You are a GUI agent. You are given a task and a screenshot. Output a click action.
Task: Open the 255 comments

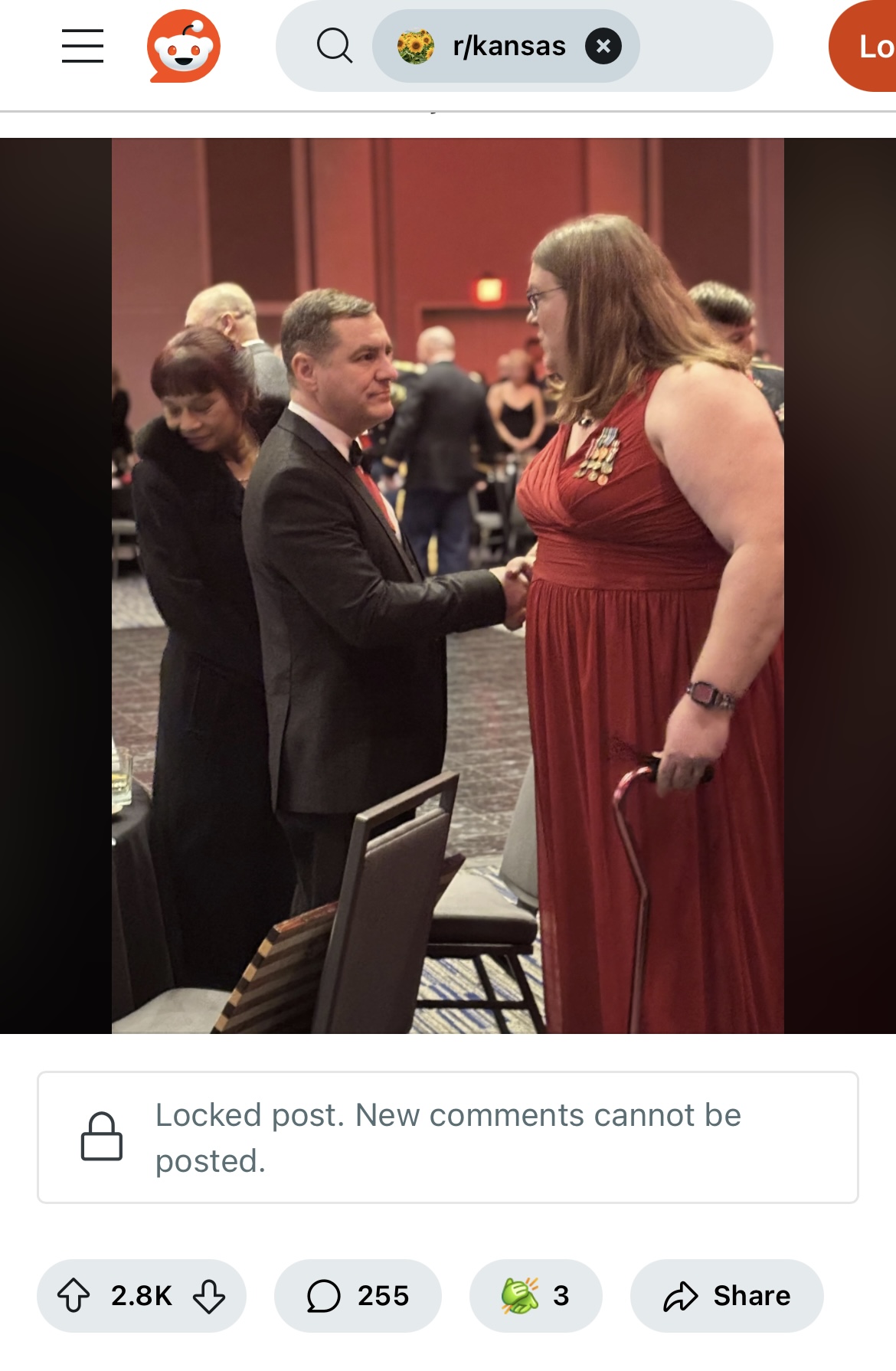[358, 1296]
